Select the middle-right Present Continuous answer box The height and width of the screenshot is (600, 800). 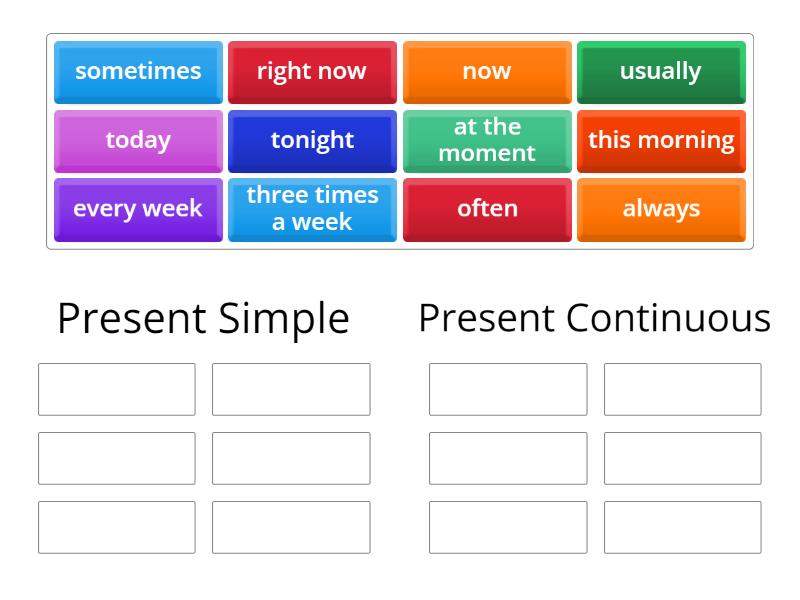pyautogui.click(x=682, y=458)
